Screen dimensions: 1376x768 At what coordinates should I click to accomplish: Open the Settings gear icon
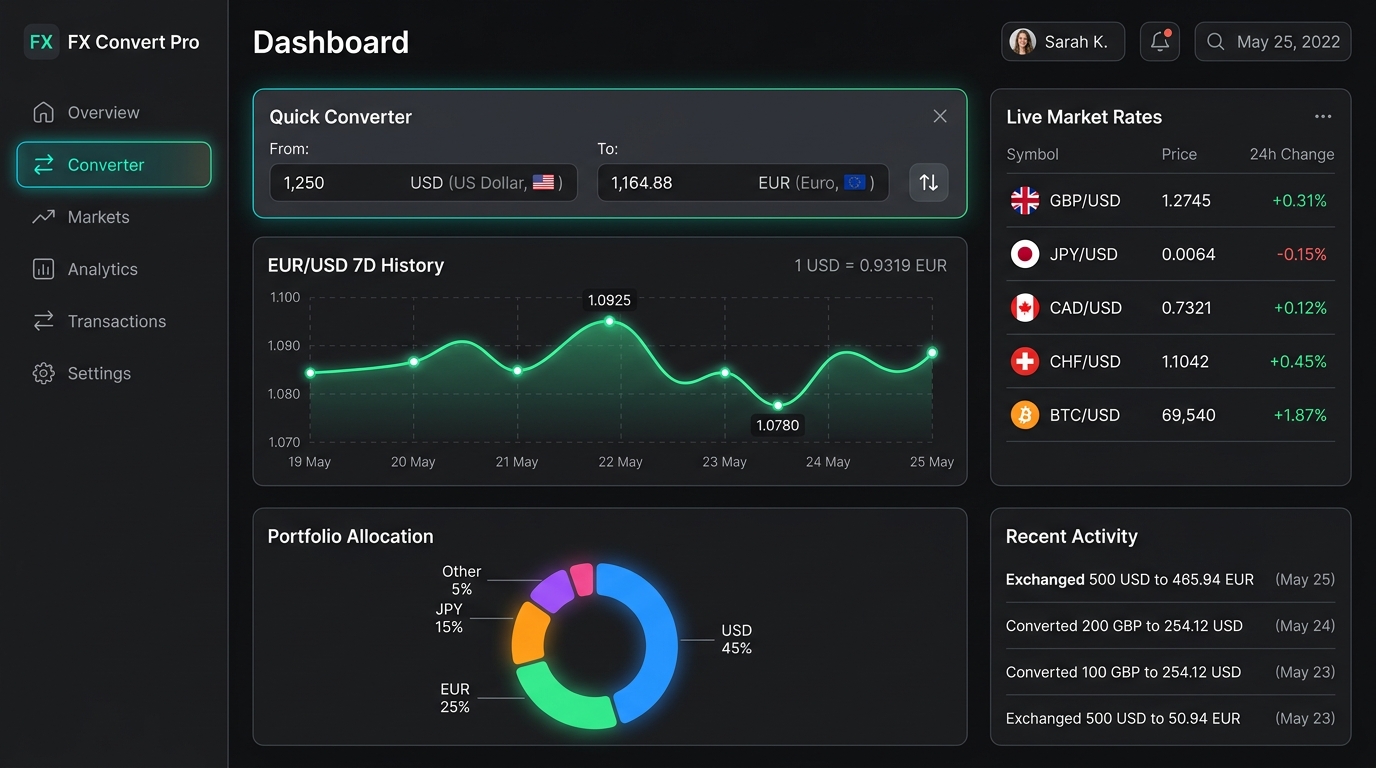(43, 373)
